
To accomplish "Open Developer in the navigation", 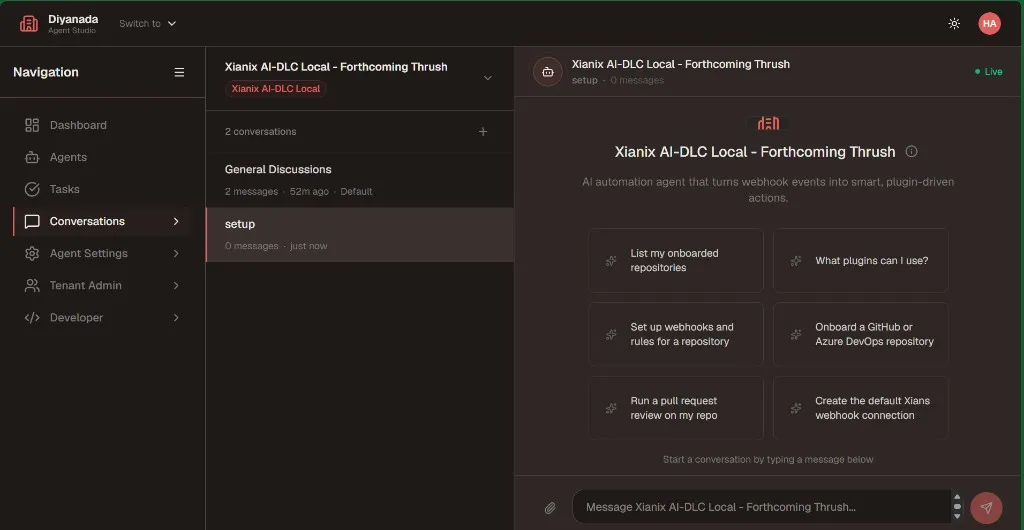I will 102,317.
